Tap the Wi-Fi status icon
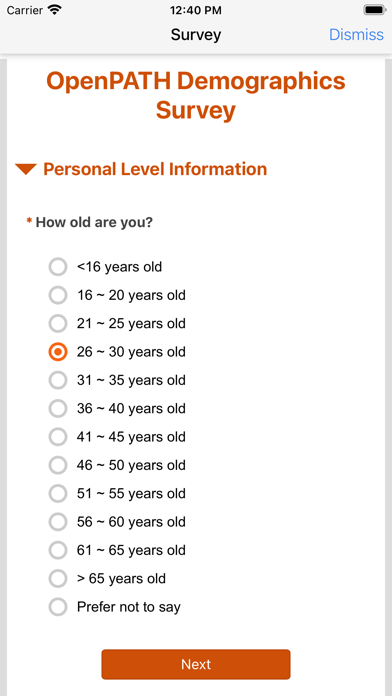This screenshot has width=392, height=696. [55, 10]
